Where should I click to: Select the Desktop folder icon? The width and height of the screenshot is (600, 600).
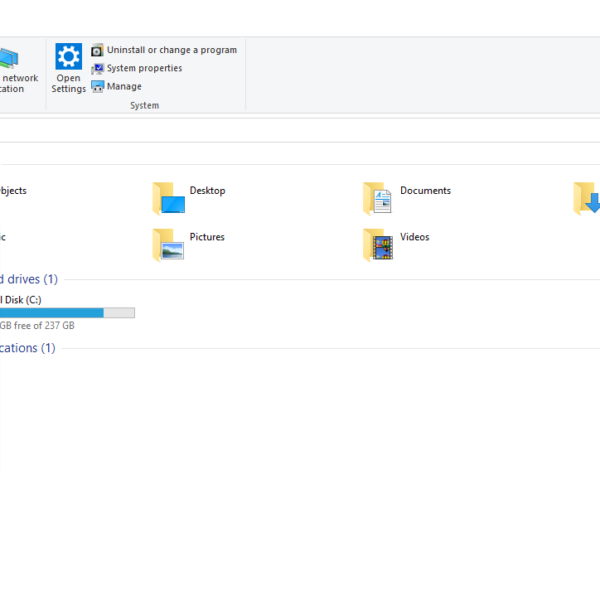[x=169, y=198]
